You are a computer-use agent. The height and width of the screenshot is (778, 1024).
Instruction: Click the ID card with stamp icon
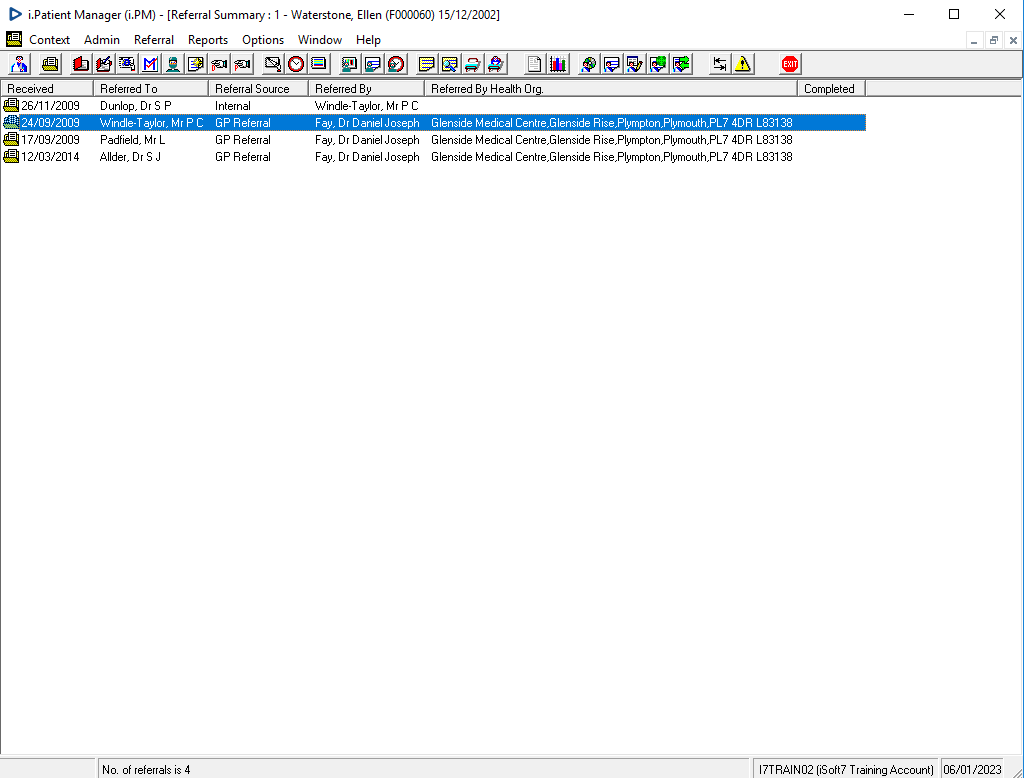127,64
